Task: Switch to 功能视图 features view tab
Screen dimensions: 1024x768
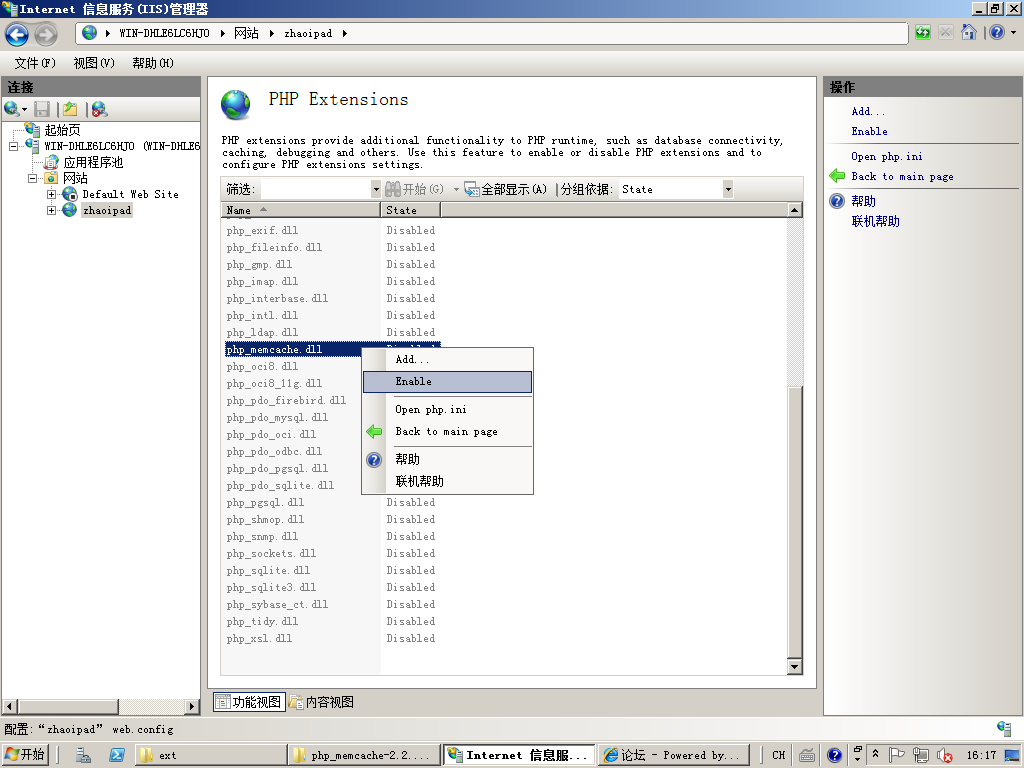Action: tap(249, 702)
